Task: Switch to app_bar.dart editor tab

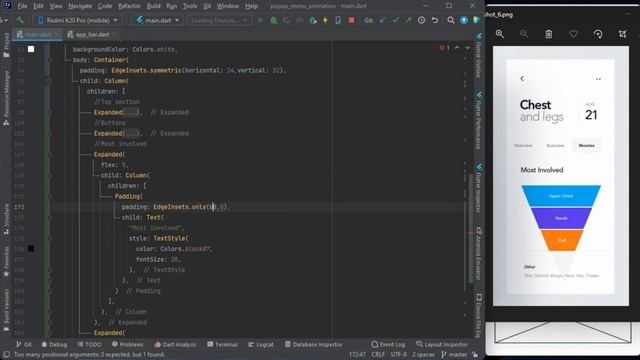Action: [91, 35]
